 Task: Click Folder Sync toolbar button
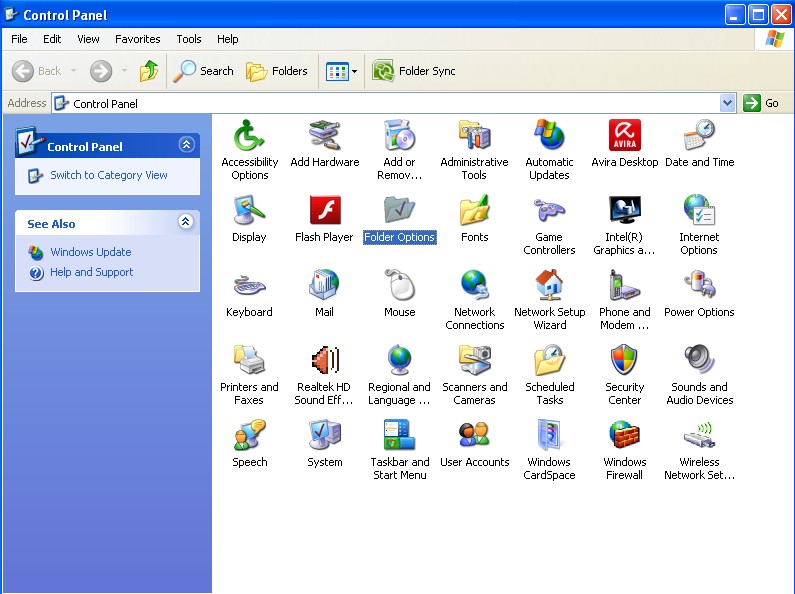click(x=414, y=71)
